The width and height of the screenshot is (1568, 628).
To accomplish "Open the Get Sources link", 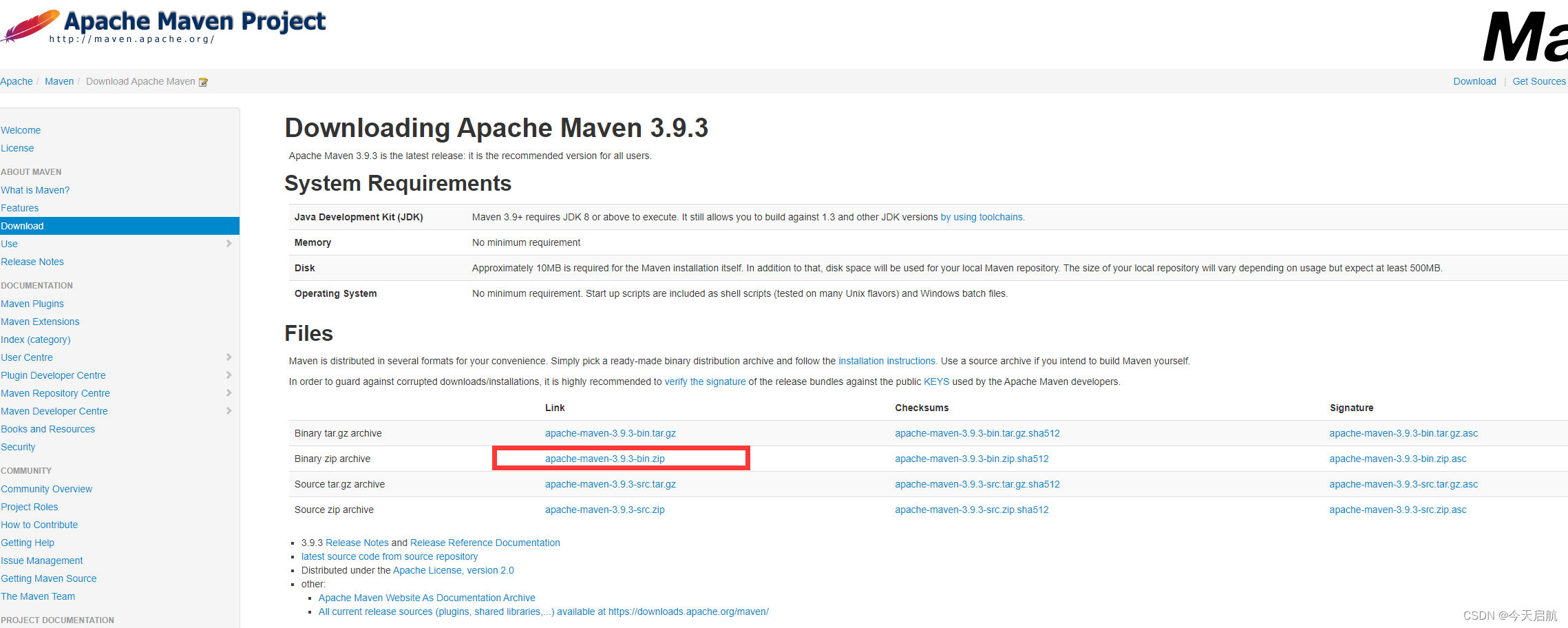I will click(1539, 81).
